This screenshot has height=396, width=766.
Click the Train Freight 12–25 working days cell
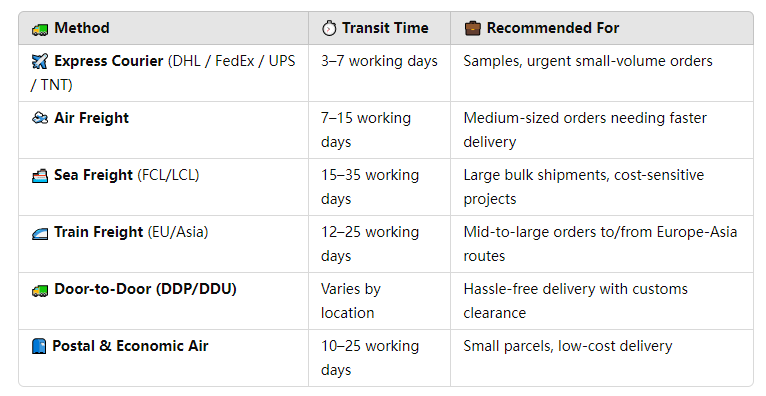[380, 244]
